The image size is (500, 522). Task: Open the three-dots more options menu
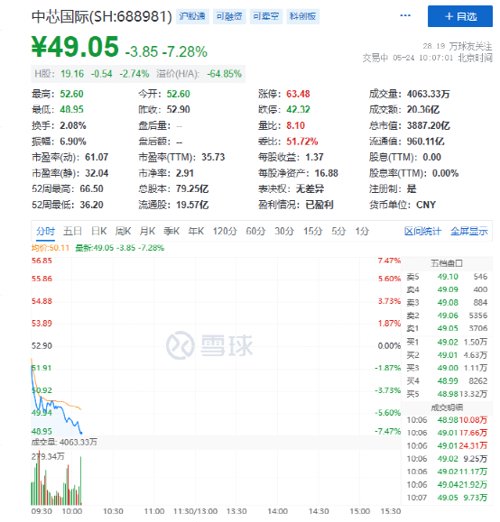pyautogui.click(x=405, y=15)
